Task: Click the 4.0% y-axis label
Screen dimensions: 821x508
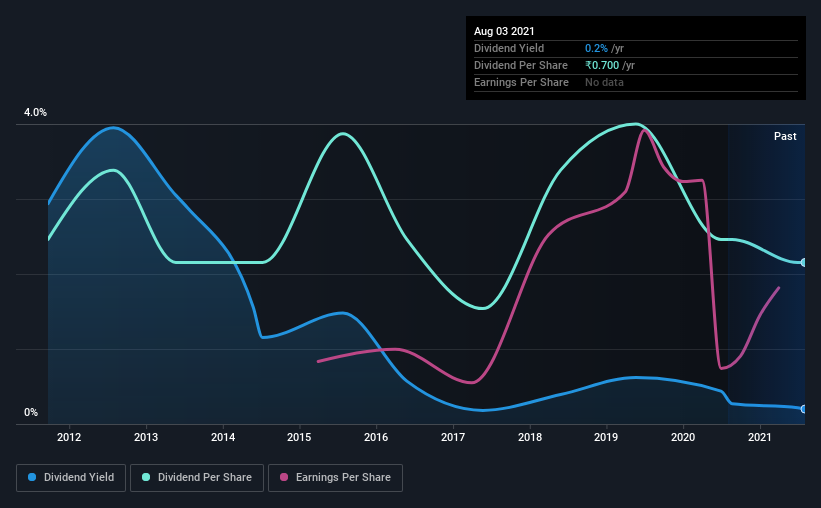Action: (x=35, y=113)
